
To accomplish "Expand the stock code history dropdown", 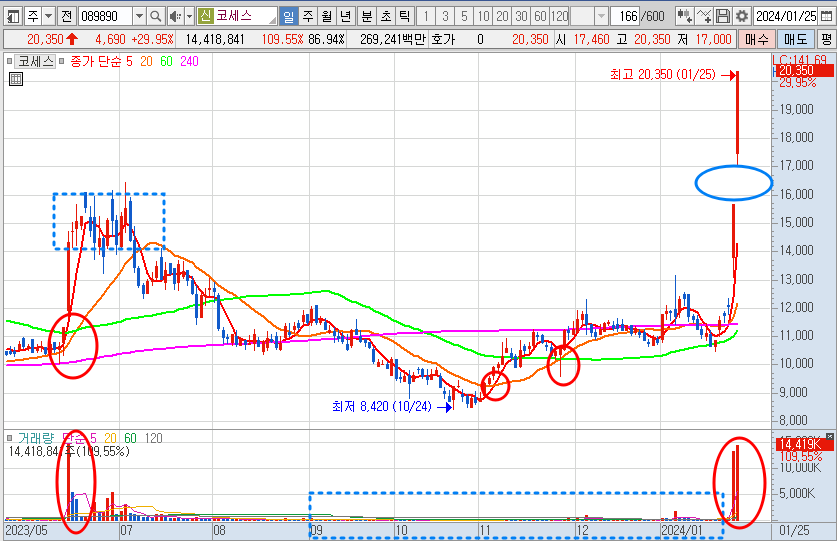I will tap(139, 17).
